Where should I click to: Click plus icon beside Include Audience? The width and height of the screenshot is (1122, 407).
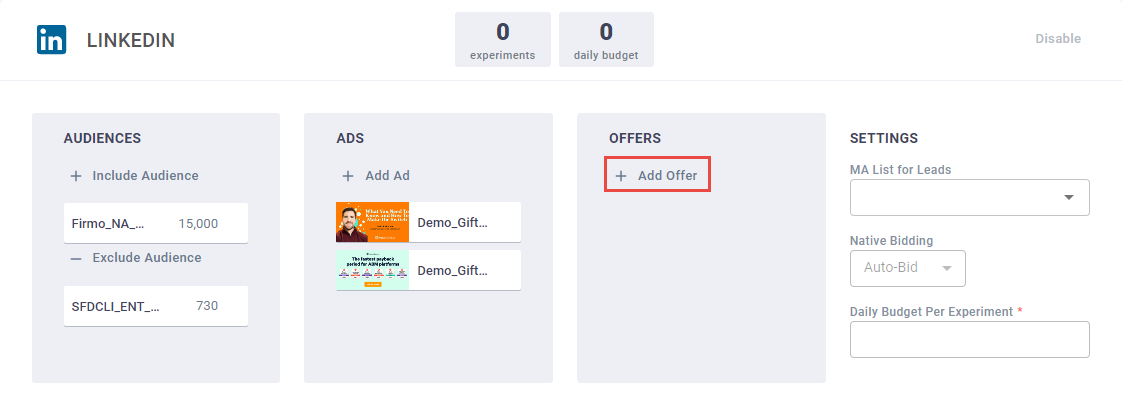[x=76, y=176]
